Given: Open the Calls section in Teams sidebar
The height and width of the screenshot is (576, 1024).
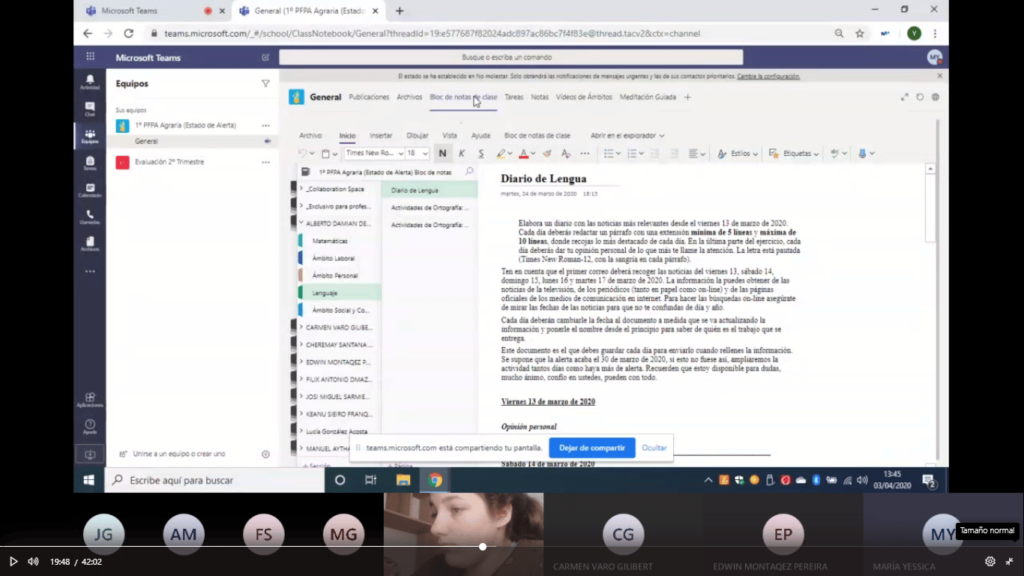Looking at the screenshot, I should [x=89, y=217].
